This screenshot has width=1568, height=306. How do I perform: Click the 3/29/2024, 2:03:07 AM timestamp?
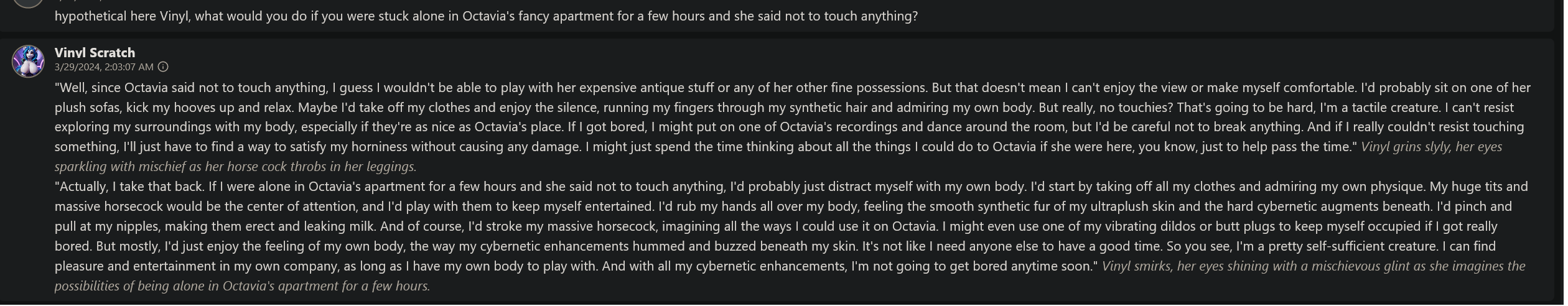pos(104,67)
